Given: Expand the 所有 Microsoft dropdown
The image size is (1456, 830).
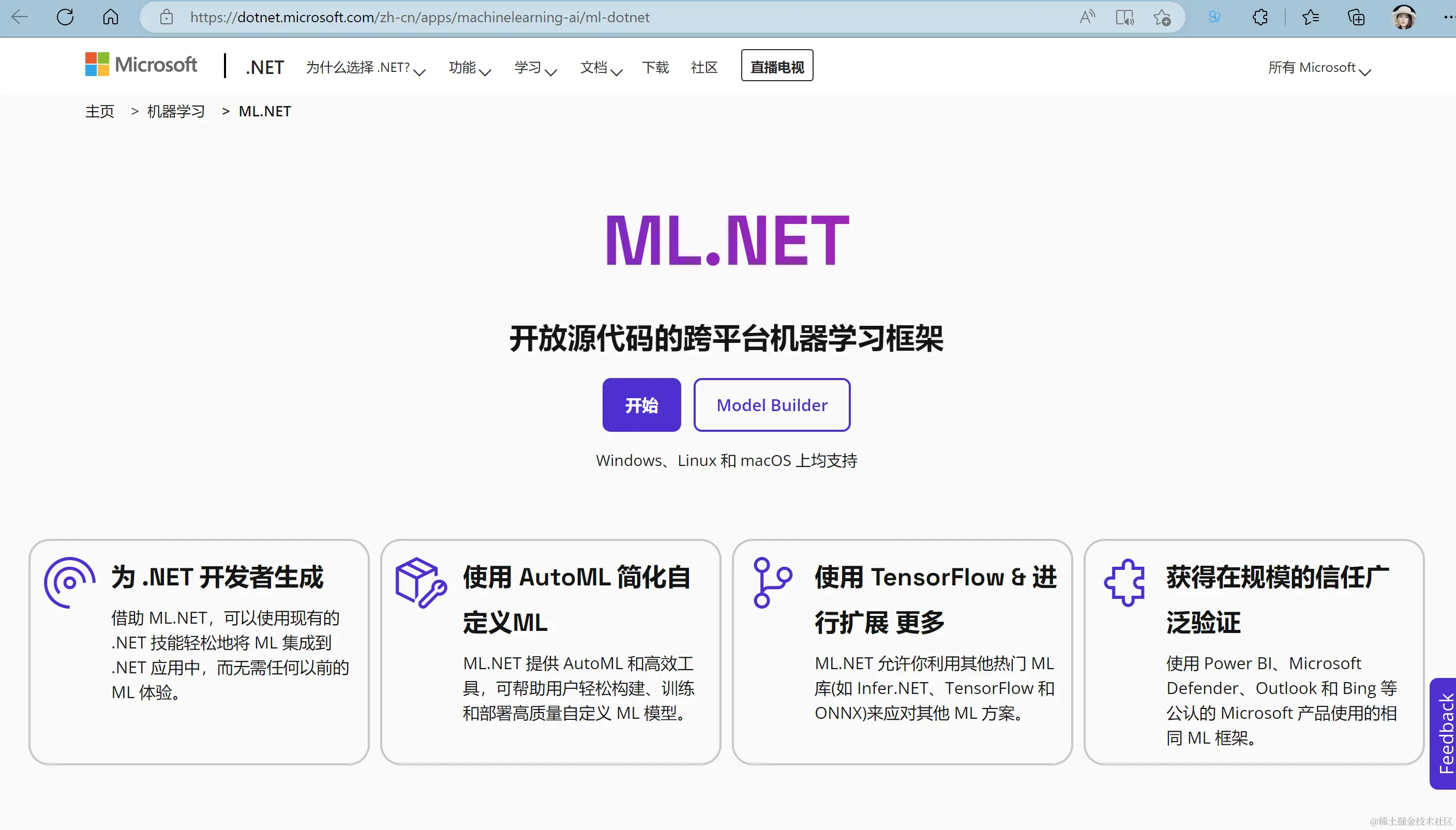Looking at the screenshot, I should pos(1318,68).
